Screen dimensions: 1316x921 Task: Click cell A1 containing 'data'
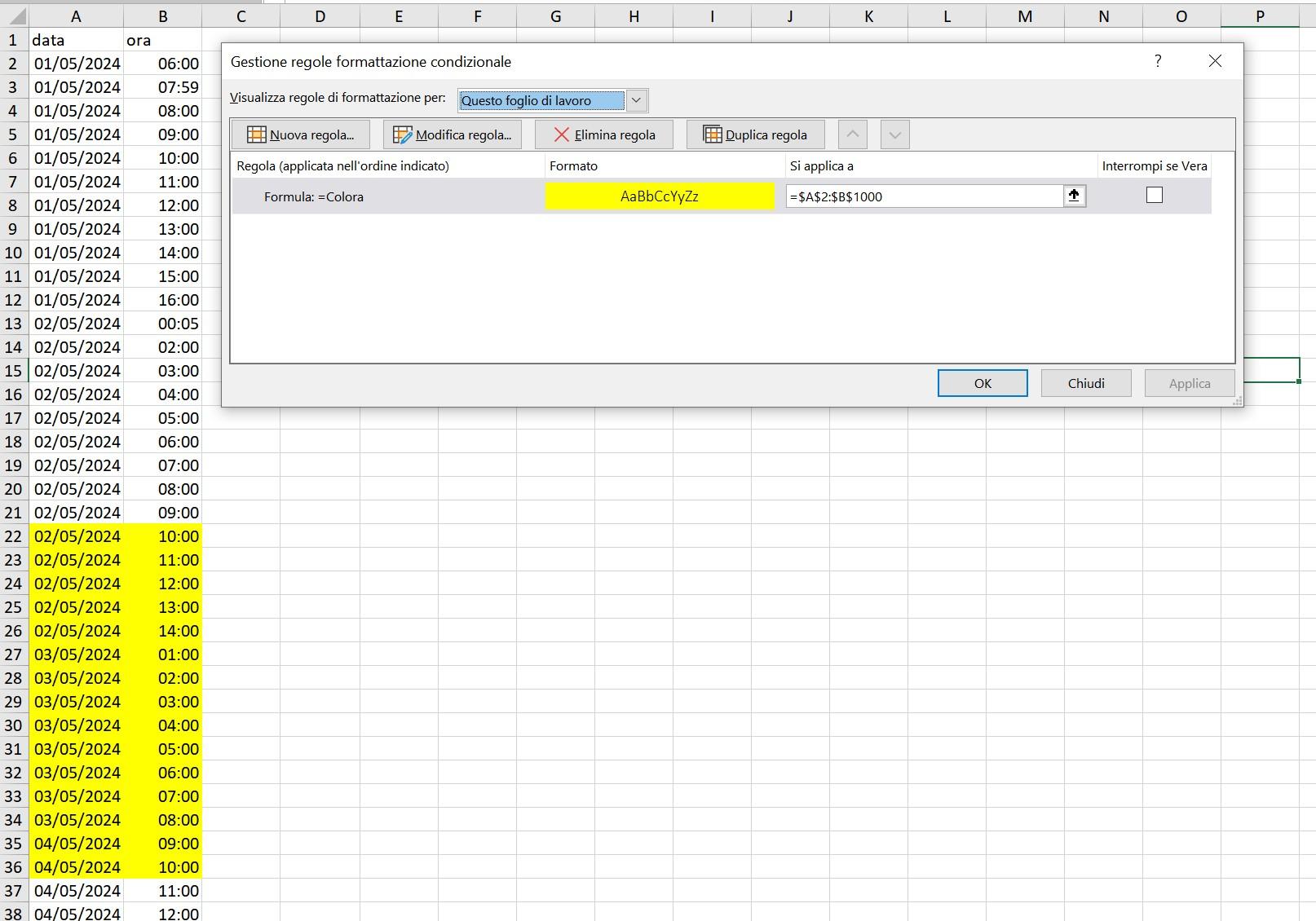(76, 39)
